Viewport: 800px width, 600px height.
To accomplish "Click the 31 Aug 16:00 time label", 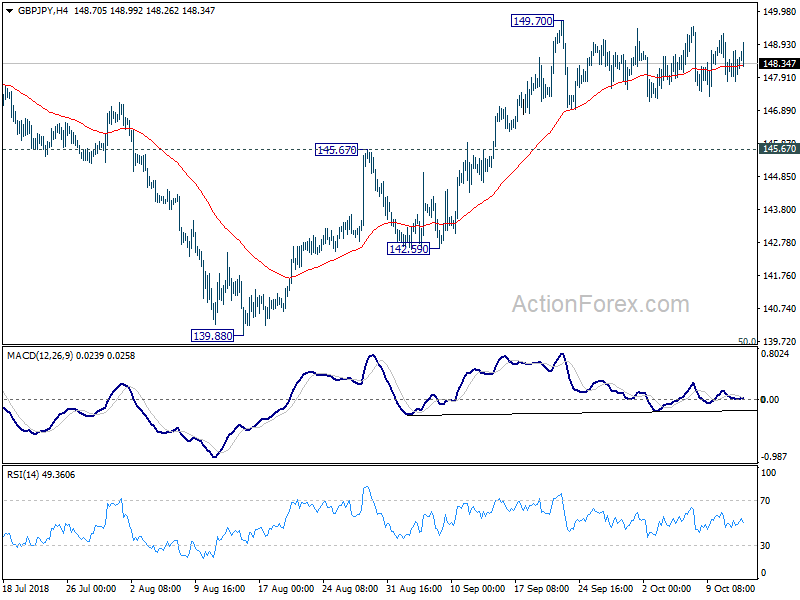I will point(414,588).
